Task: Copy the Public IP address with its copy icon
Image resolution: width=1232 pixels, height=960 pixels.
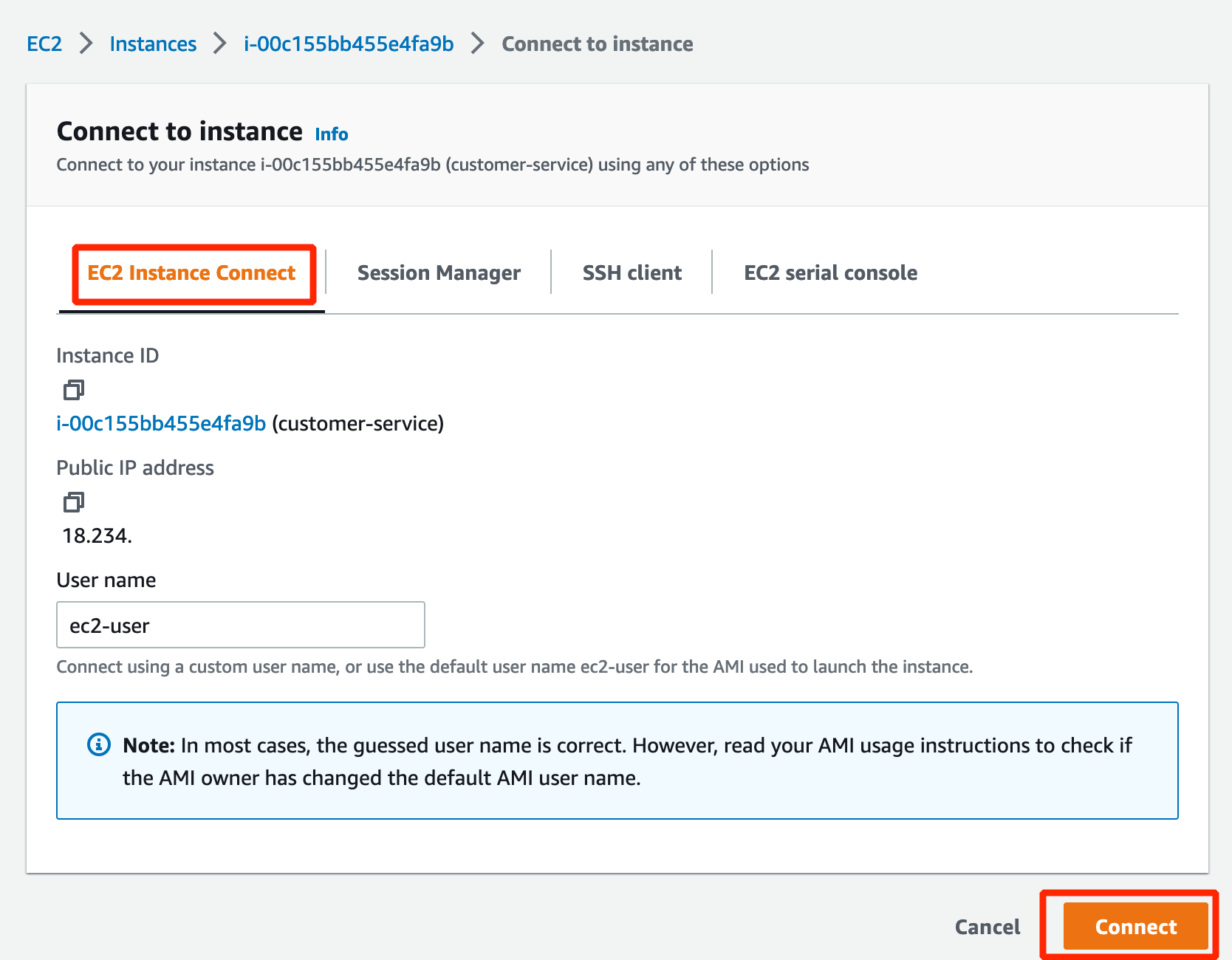Action: 74,502
